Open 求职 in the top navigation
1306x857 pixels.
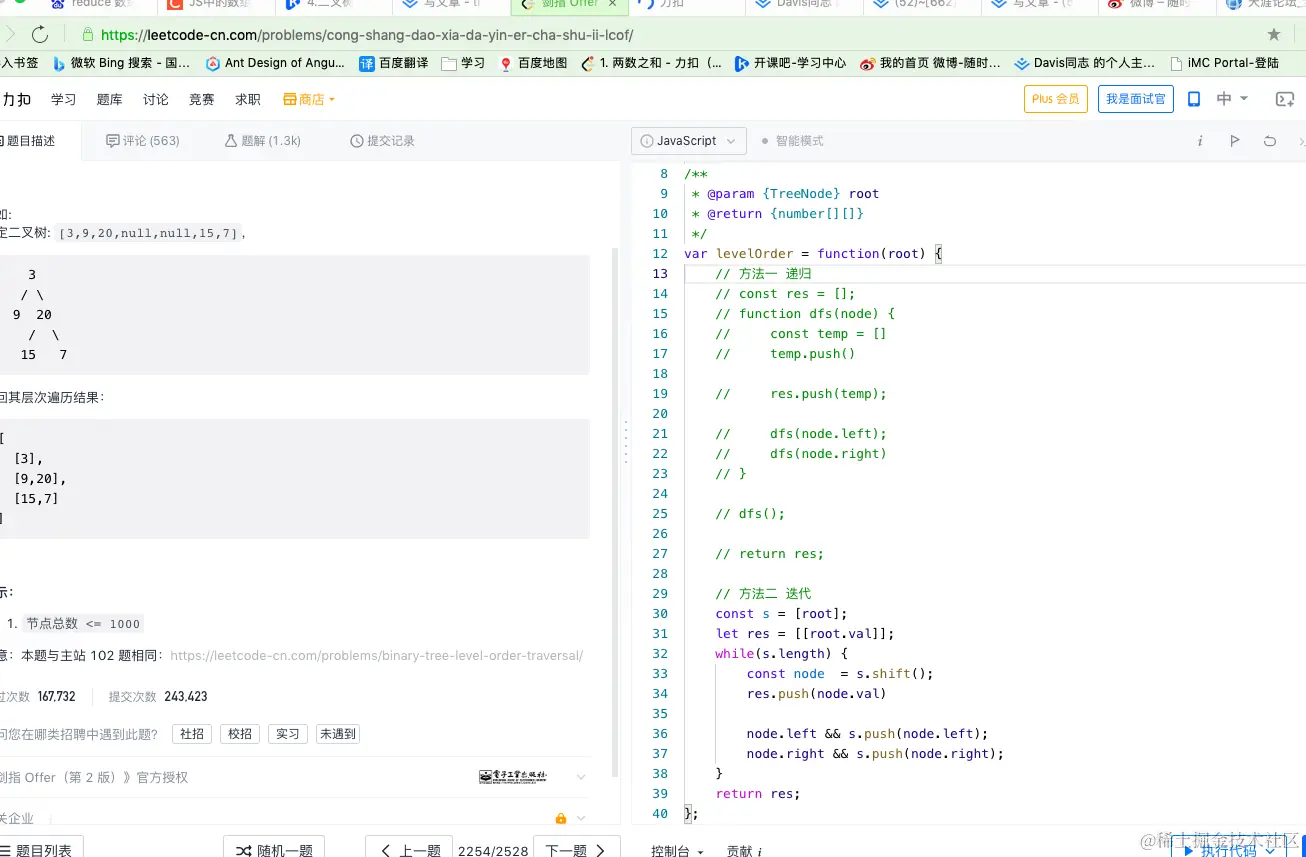point(248,99)
